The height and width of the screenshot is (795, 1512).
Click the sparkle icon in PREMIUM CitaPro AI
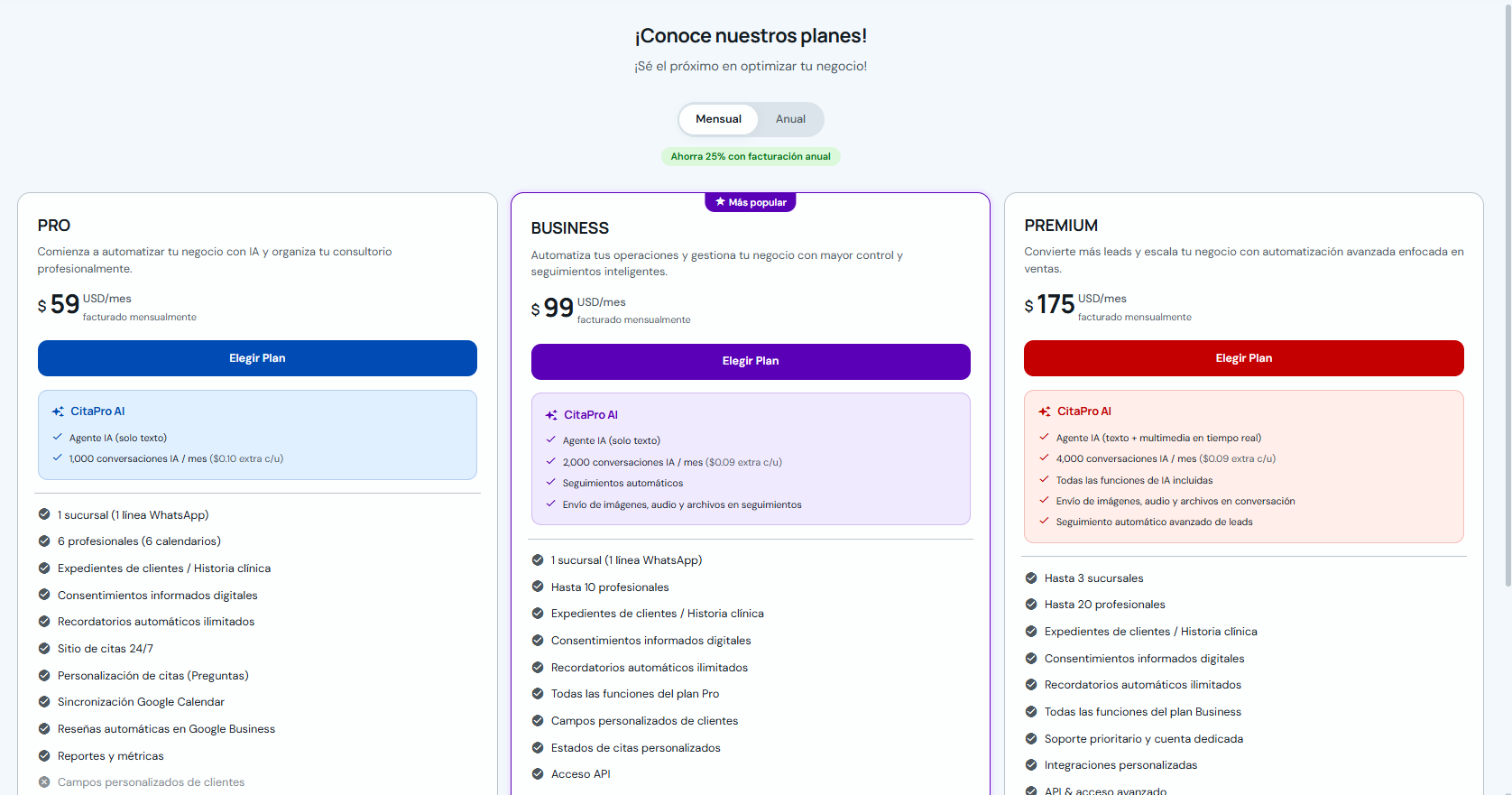pyautogui.click(x=1045, y=411)
